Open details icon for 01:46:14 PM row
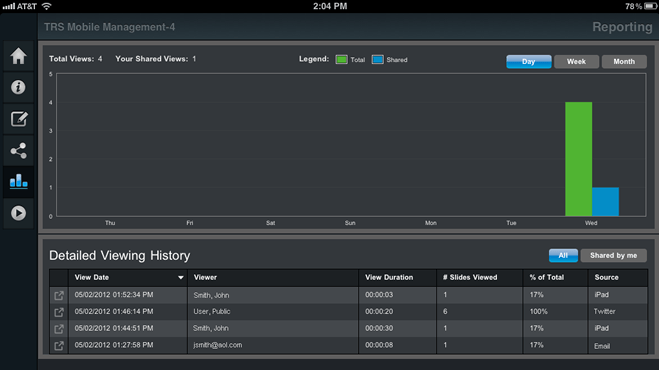This screenshot has height=370, width=659. click(59, 312)
